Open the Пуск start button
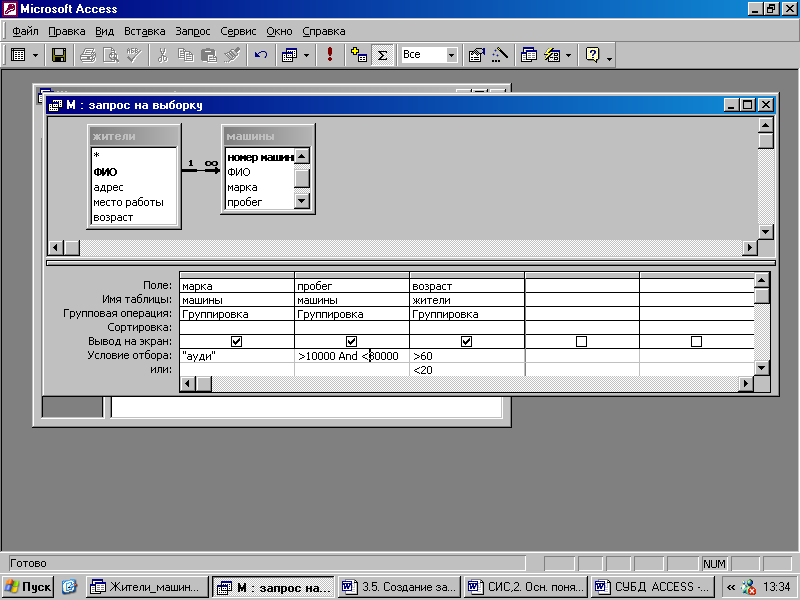Screen dimensions: 800x600 [28, 587]
